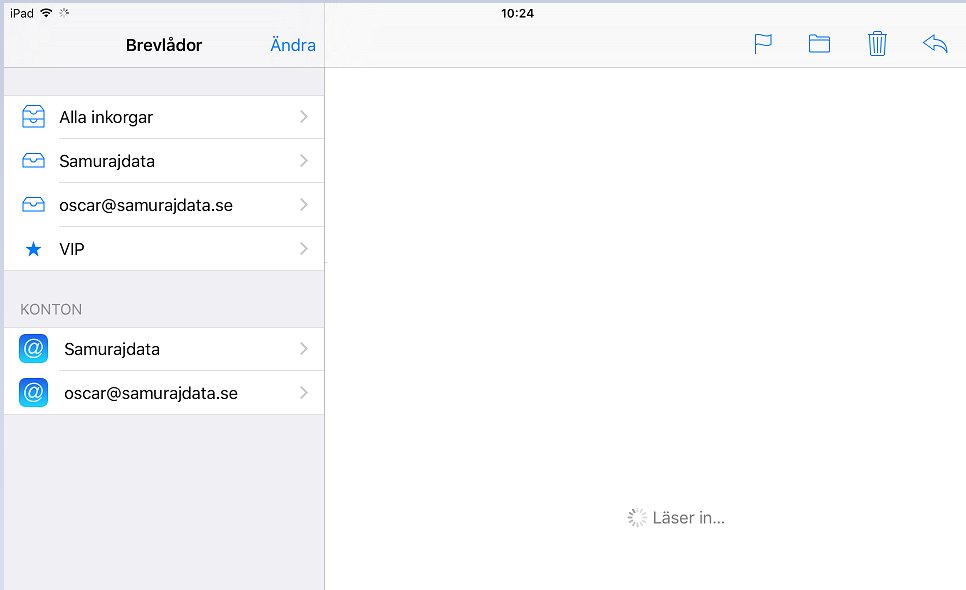Click the inbox icon beside Samurajdata mailbox
Image resolution: width=966 pixels, height=590 pixels.
pos(33,161)
